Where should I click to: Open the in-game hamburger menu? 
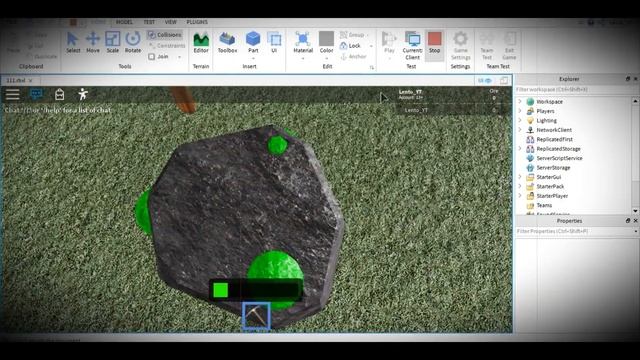[12, 94]
